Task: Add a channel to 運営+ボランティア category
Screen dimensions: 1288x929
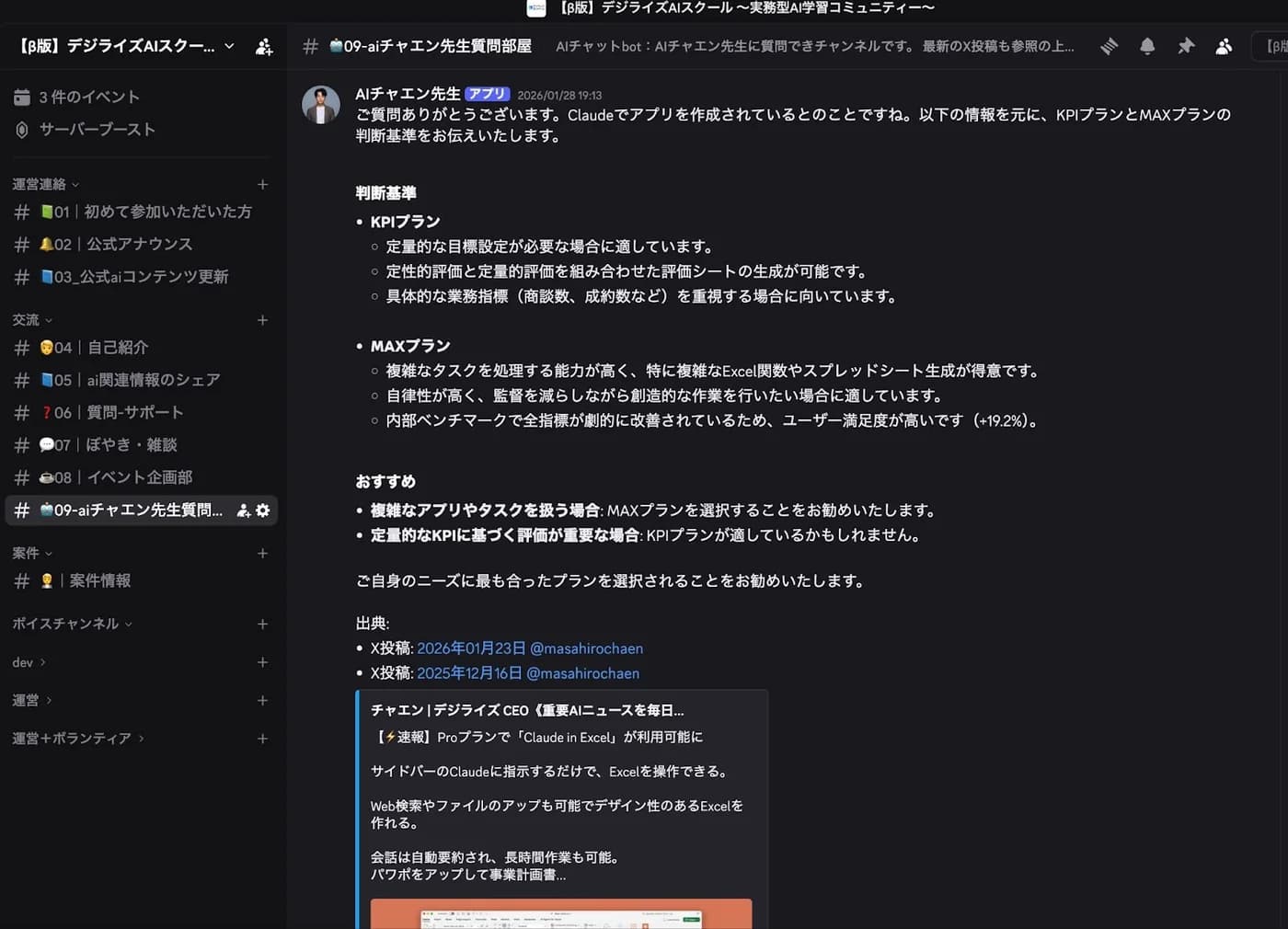Action: pyautogui.click(x=262, y=739)
